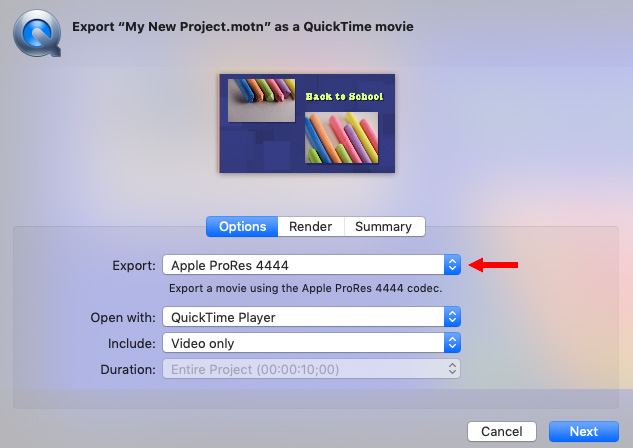Click the Next button
The width and height of the screenshot is (633, 448).
pyautogui.click(x=584, y=431)
